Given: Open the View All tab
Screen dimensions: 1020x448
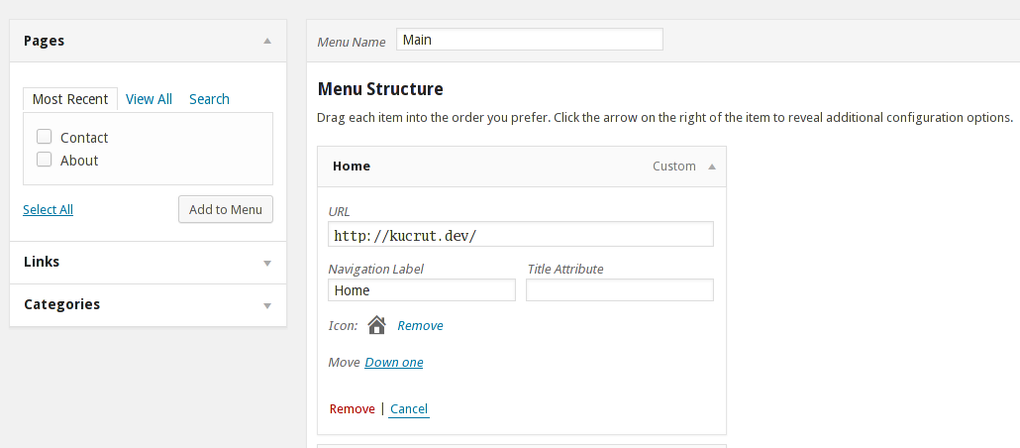Looking at the screenshot, I should 149,99.
